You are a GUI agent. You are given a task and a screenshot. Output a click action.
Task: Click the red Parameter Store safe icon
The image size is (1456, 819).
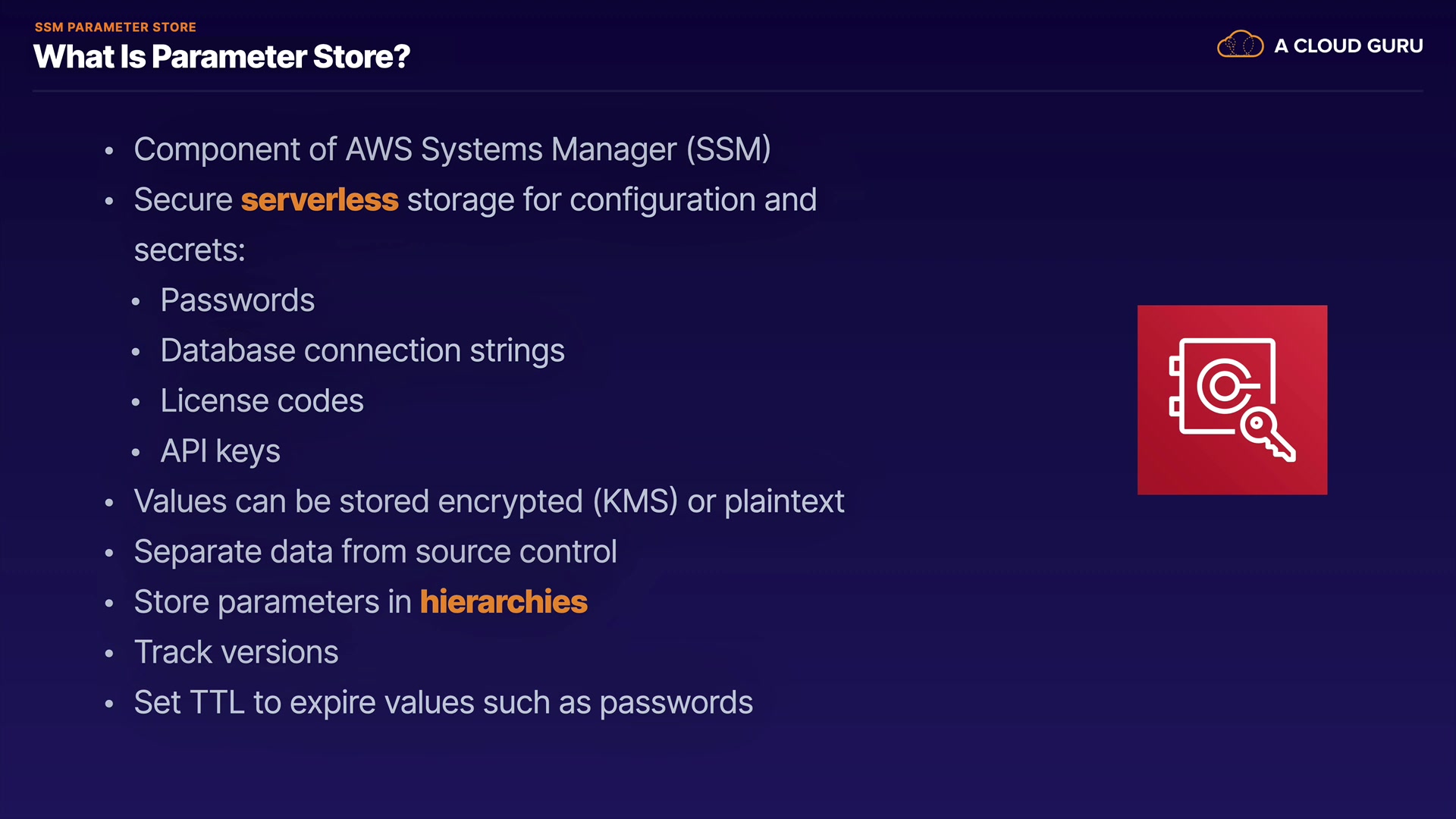[x=1232, y=400]
